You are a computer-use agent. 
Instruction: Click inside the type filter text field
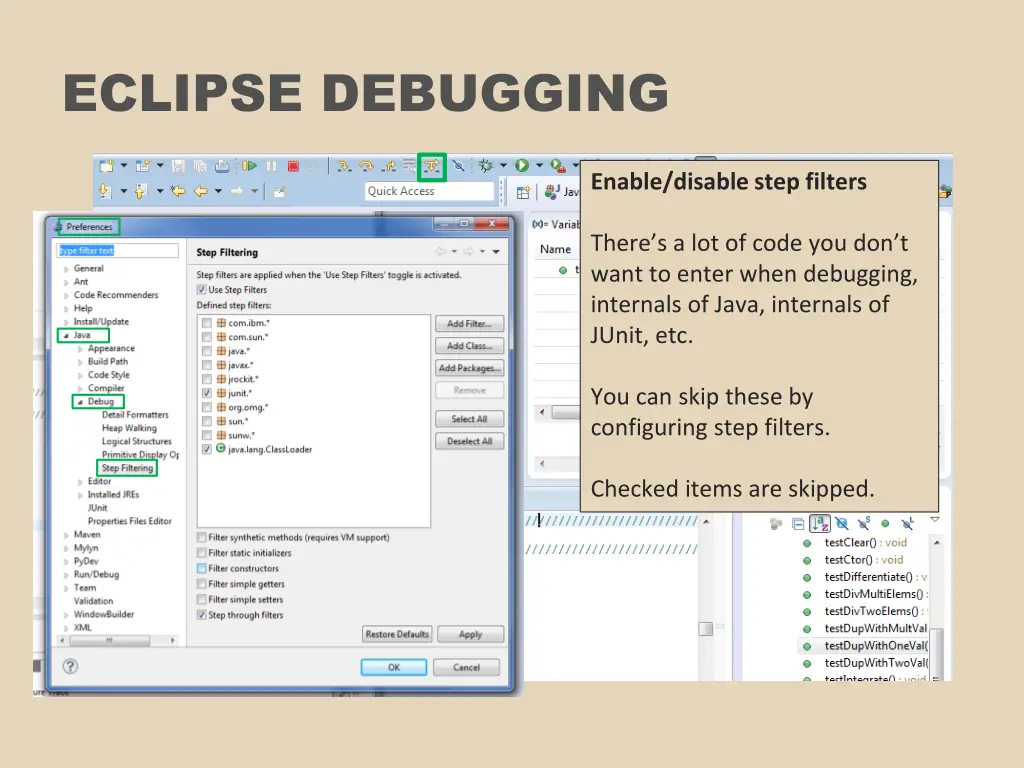(117, 250)
